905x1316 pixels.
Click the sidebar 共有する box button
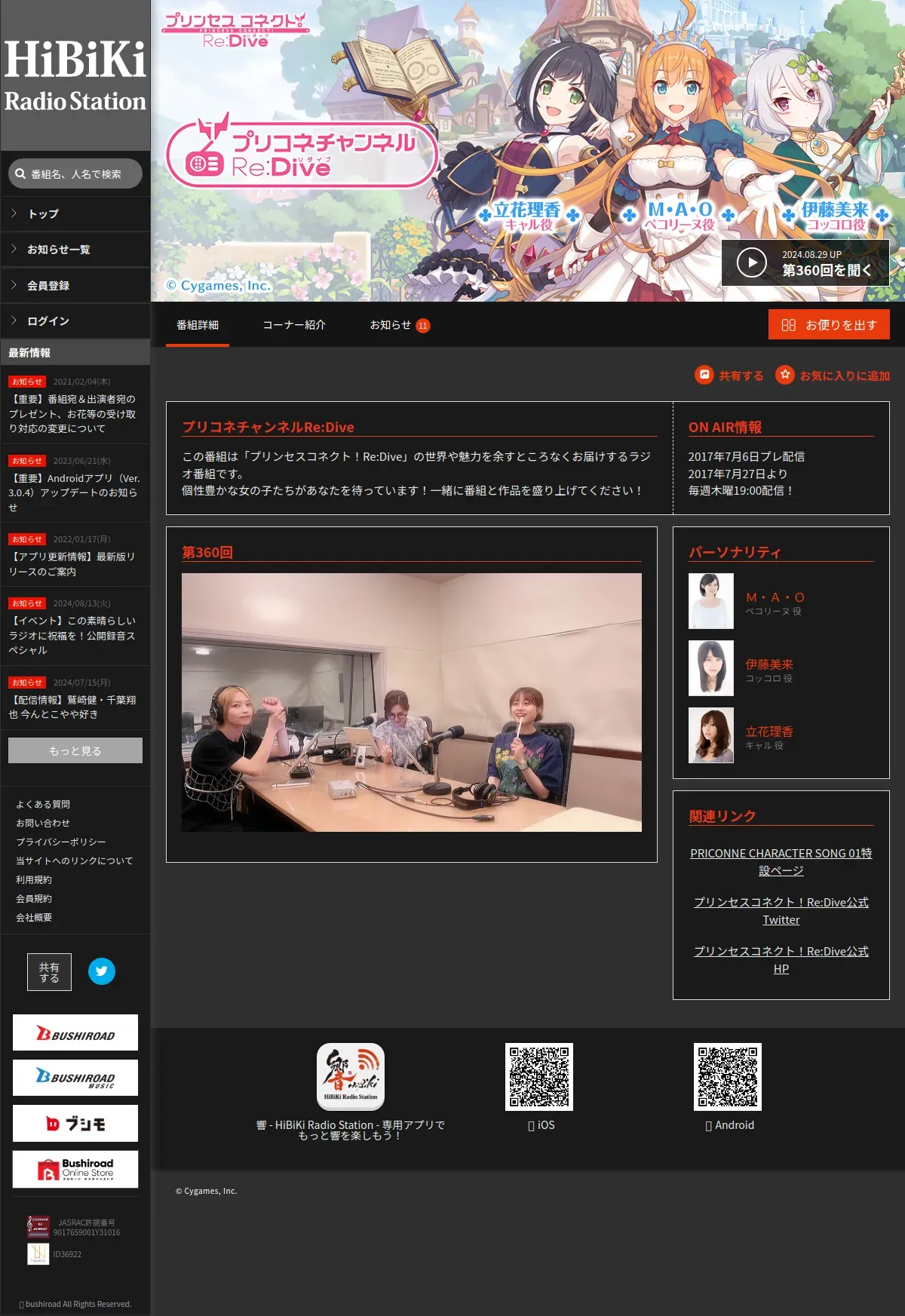50,972
